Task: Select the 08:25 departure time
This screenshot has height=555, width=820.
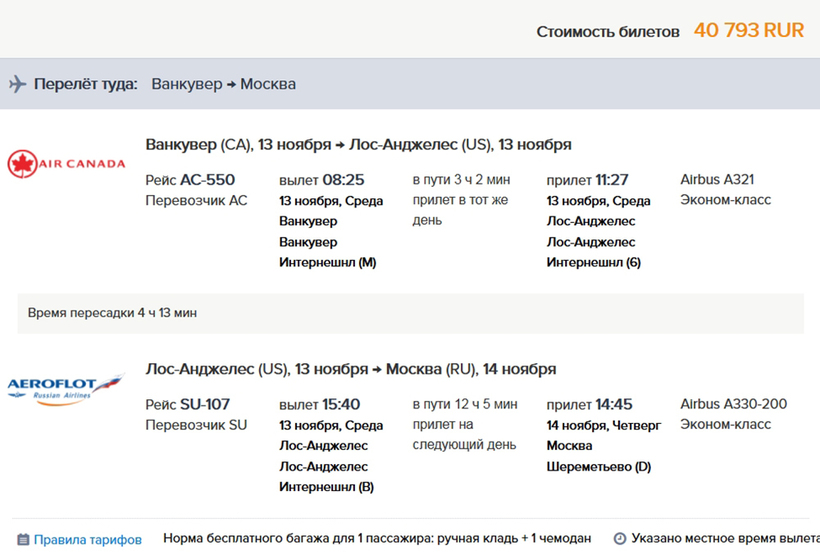Action: tap(343, 180)
